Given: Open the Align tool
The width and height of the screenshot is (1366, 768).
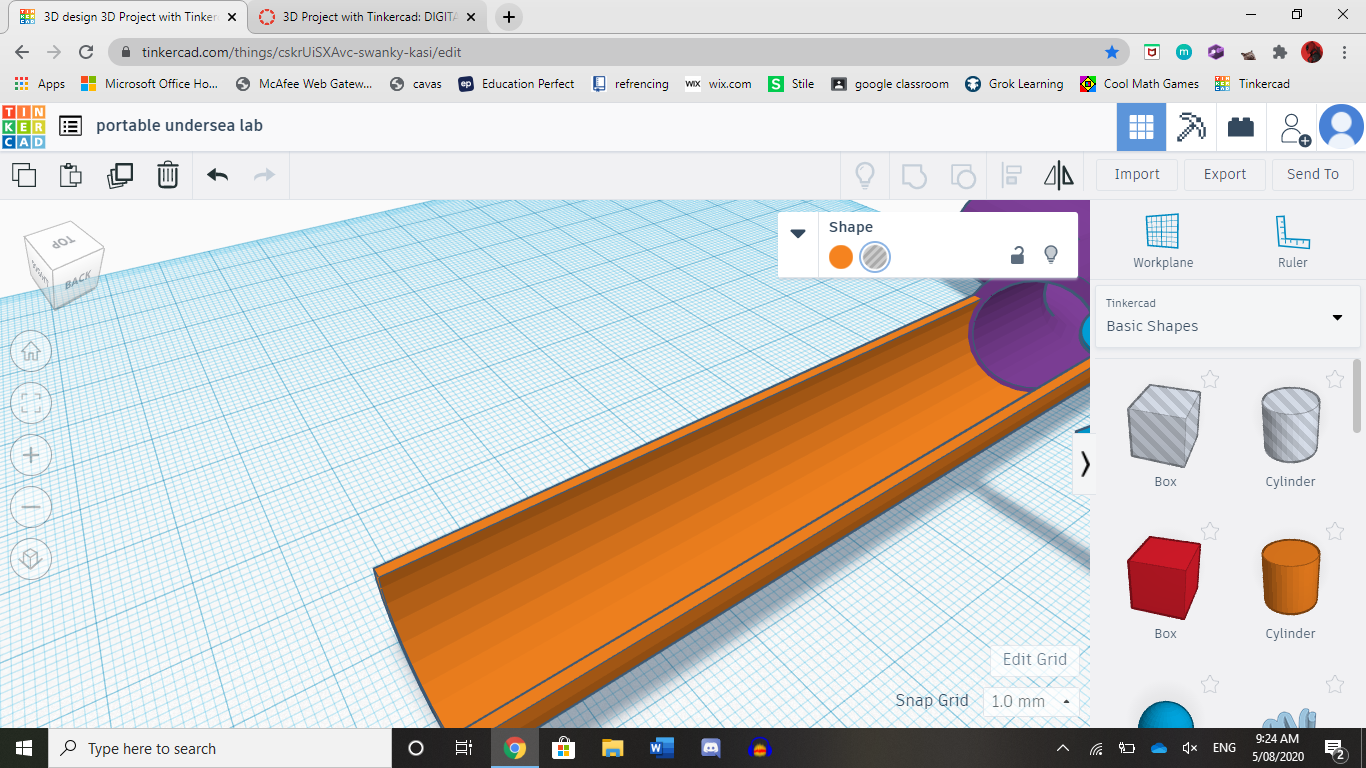Looking at the screenshot, I should tap(1011, 176).
